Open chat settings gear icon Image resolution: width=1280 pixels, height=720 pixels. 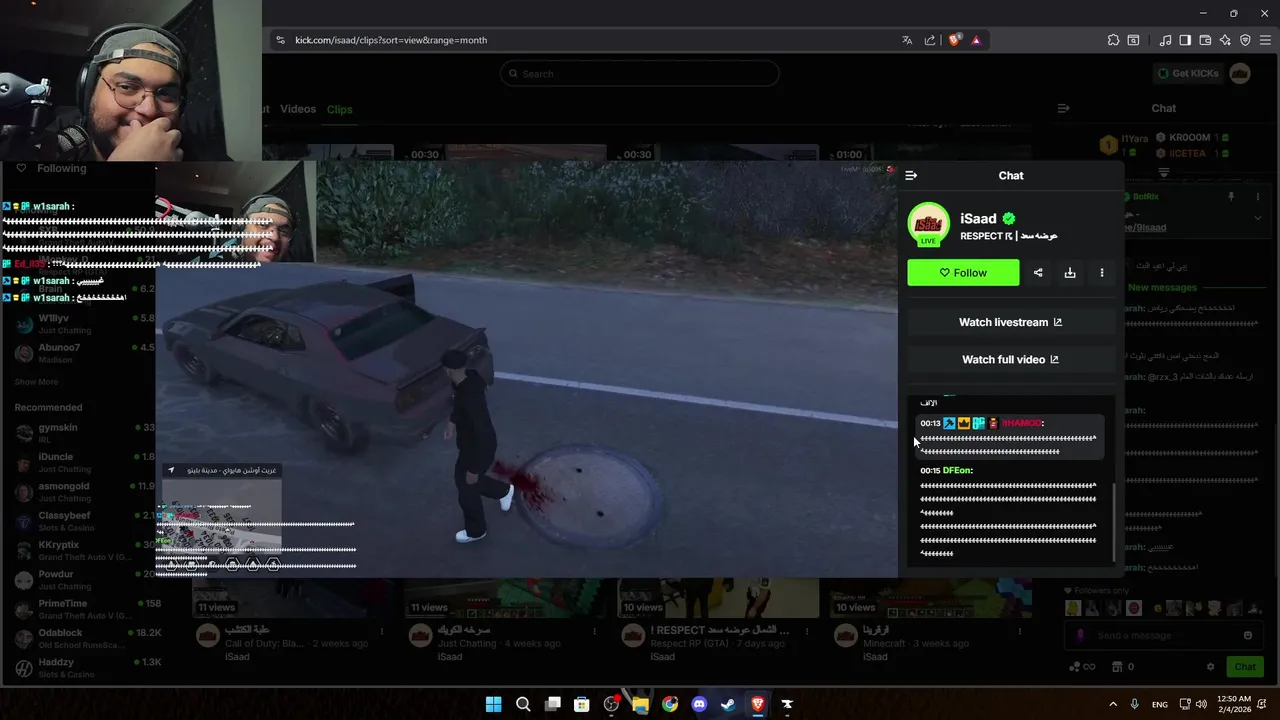(x=1210, y=667)
